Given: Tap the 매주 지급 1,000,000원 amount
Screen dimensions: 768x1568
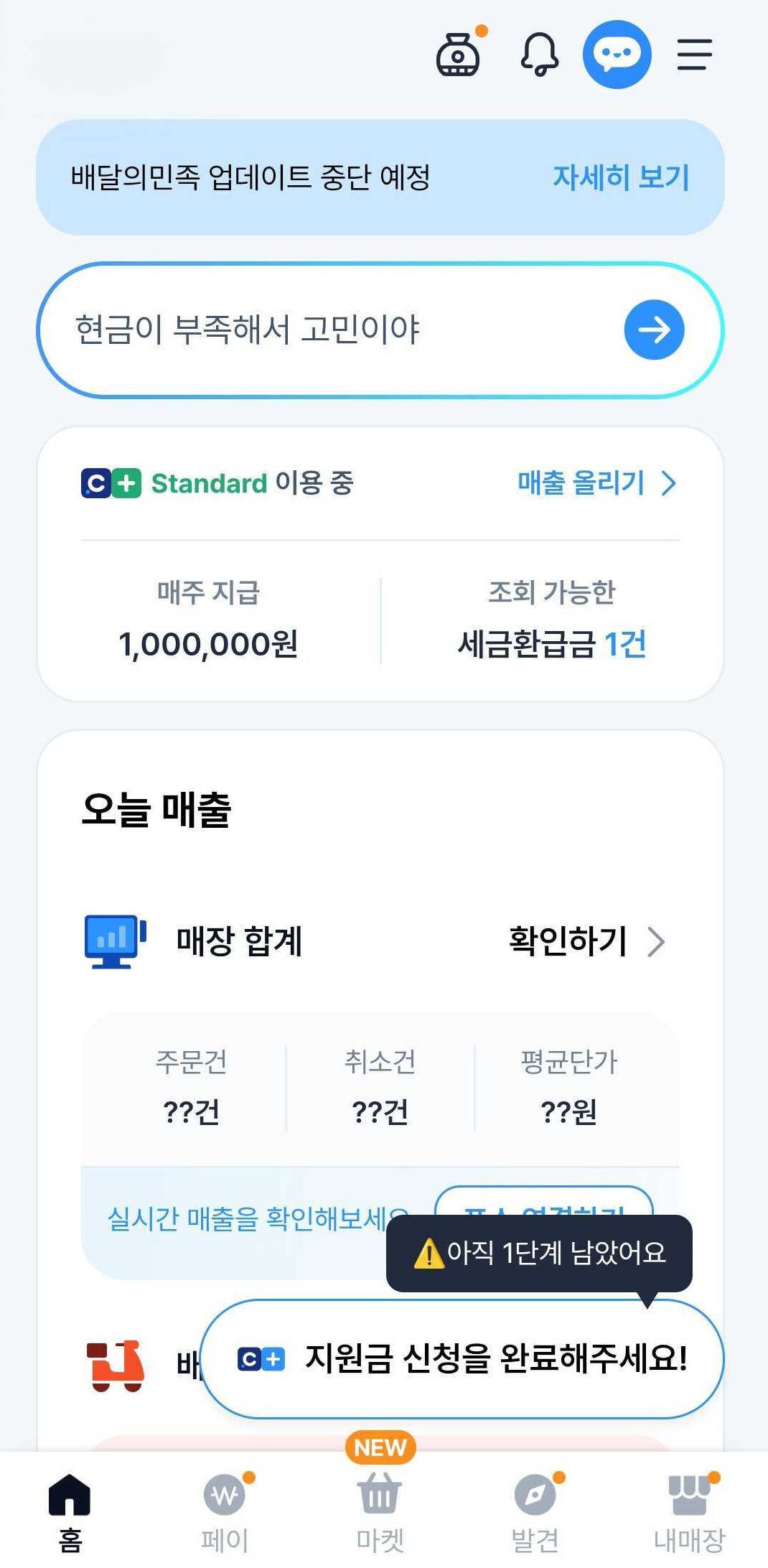Looking at the screenshot, I should (208, 643).
